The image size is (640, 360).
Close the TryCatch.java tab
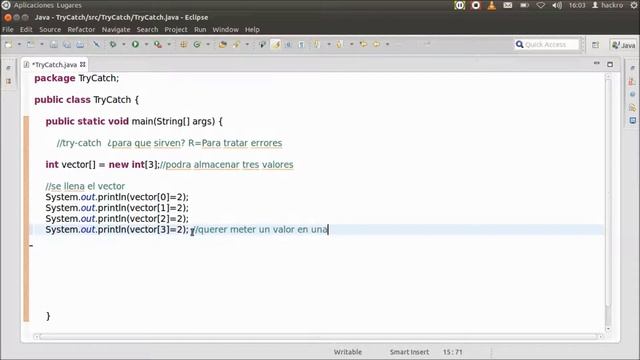pos(83,64)
